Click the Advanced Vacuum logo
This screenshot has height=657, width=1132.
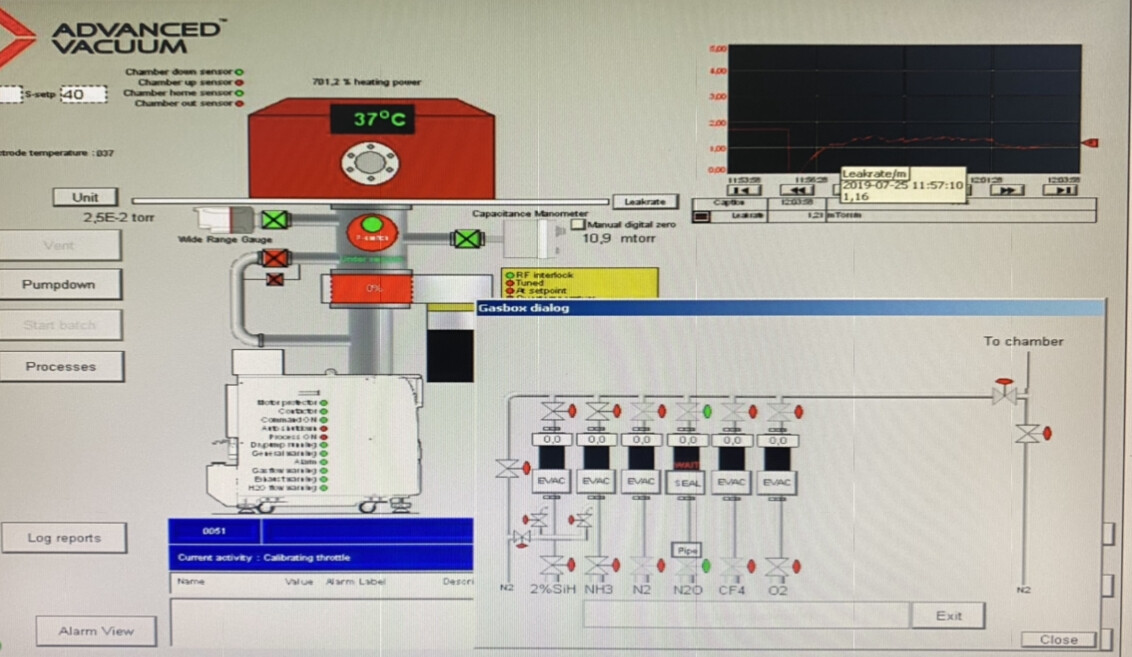tap(116, 38)
